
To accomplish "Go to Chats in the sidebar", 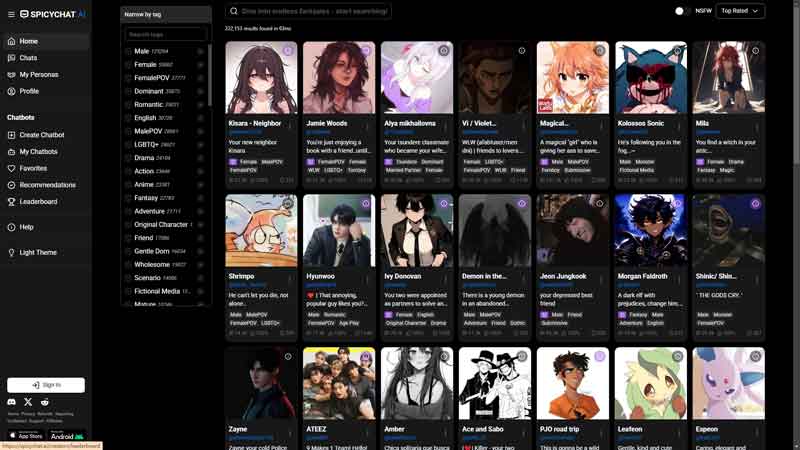I will click(x=46, y=58).
